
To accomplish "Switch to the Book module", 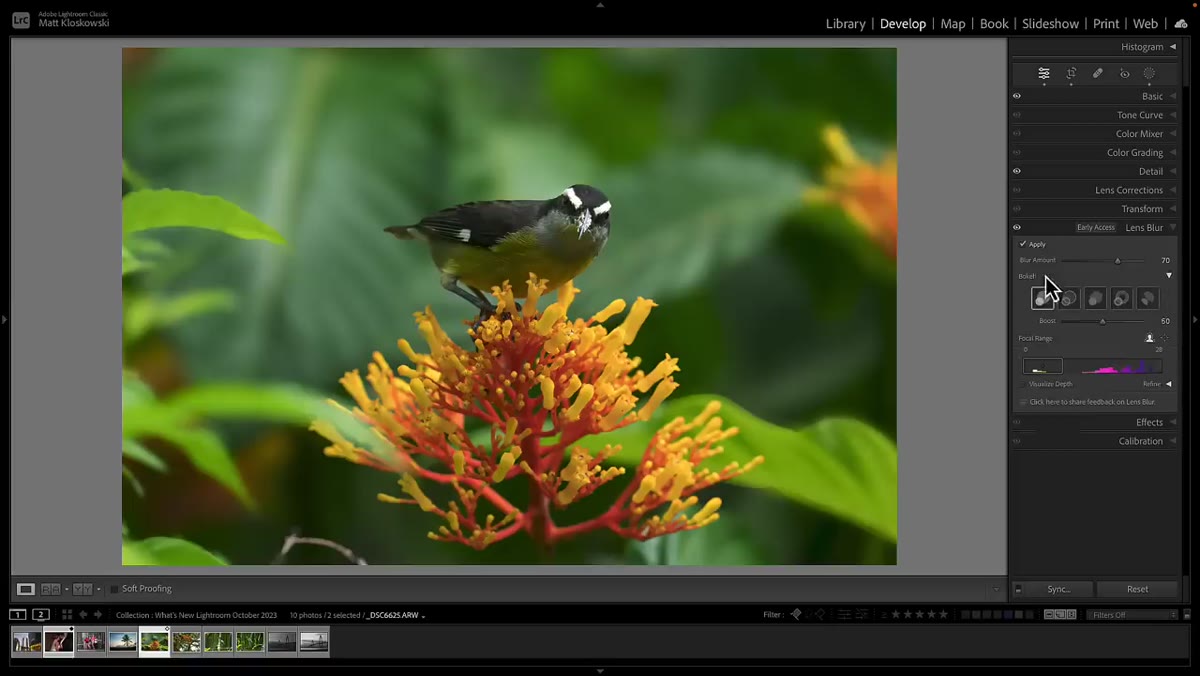I will (994, 24).
